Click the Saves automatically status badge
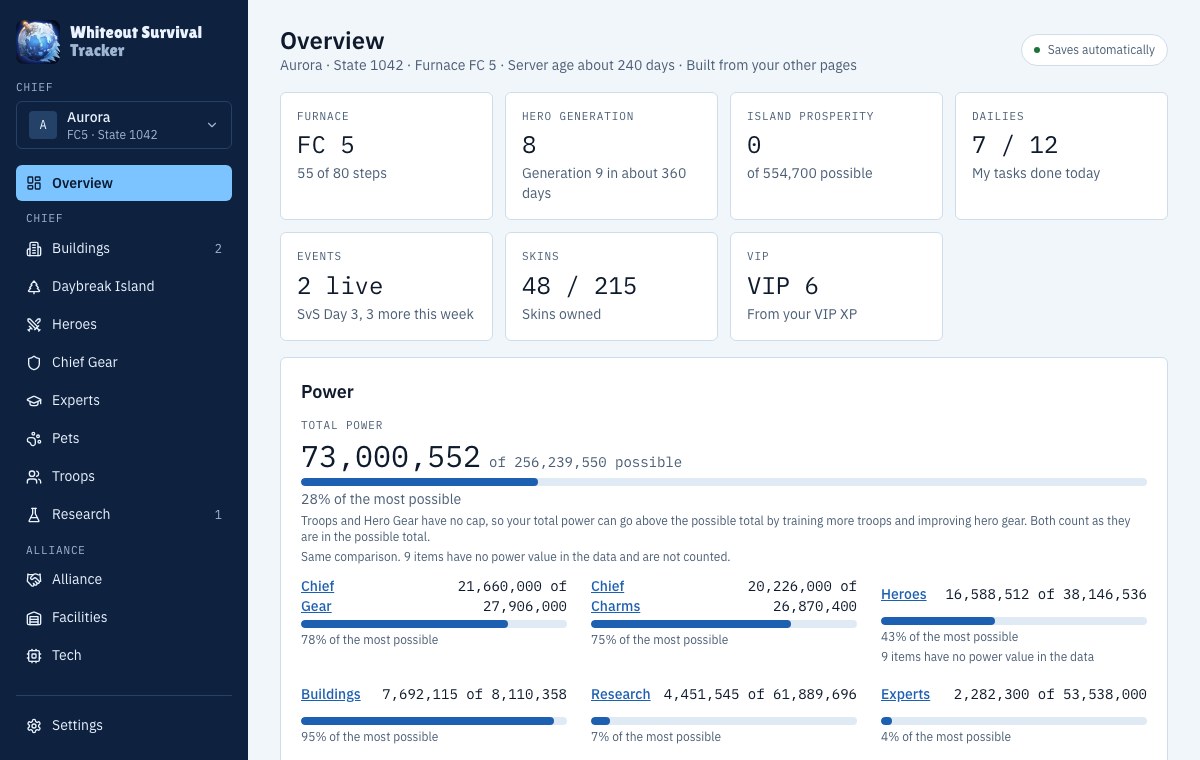This screenshot has height=760, width=1200. 1094,50
